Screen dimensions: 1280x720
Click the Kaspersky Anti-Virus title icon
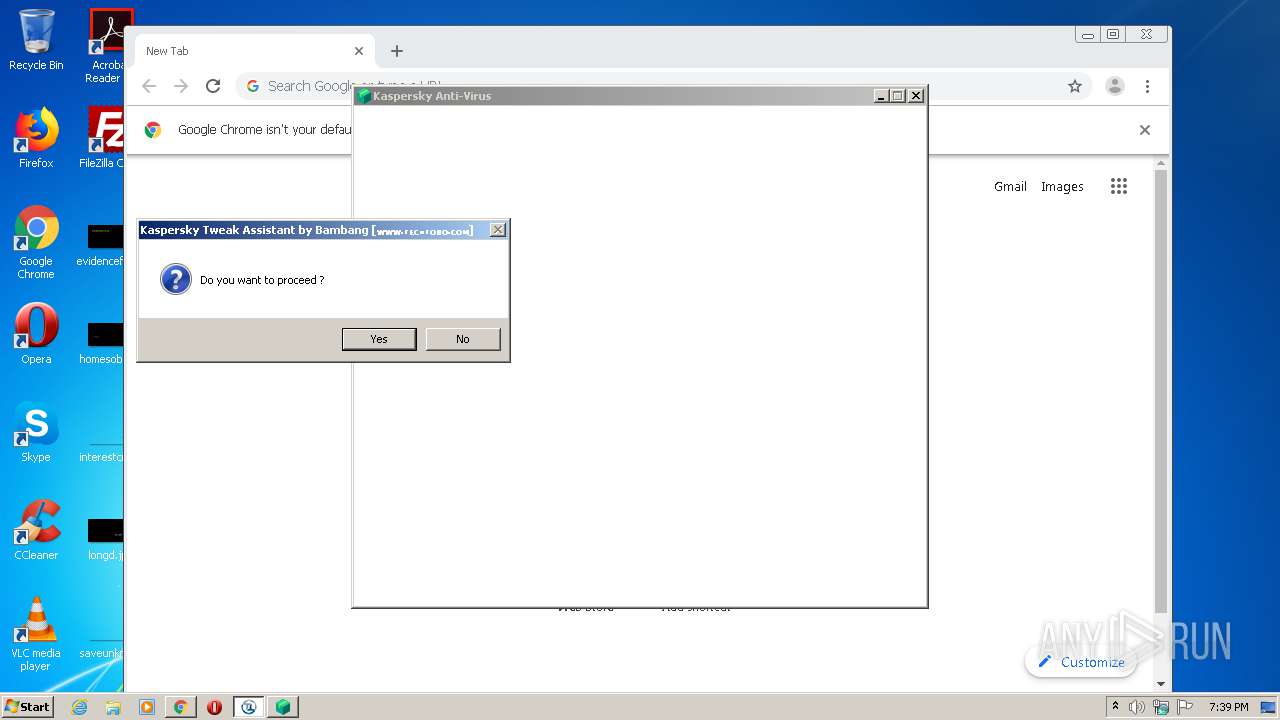coord(364,96)
